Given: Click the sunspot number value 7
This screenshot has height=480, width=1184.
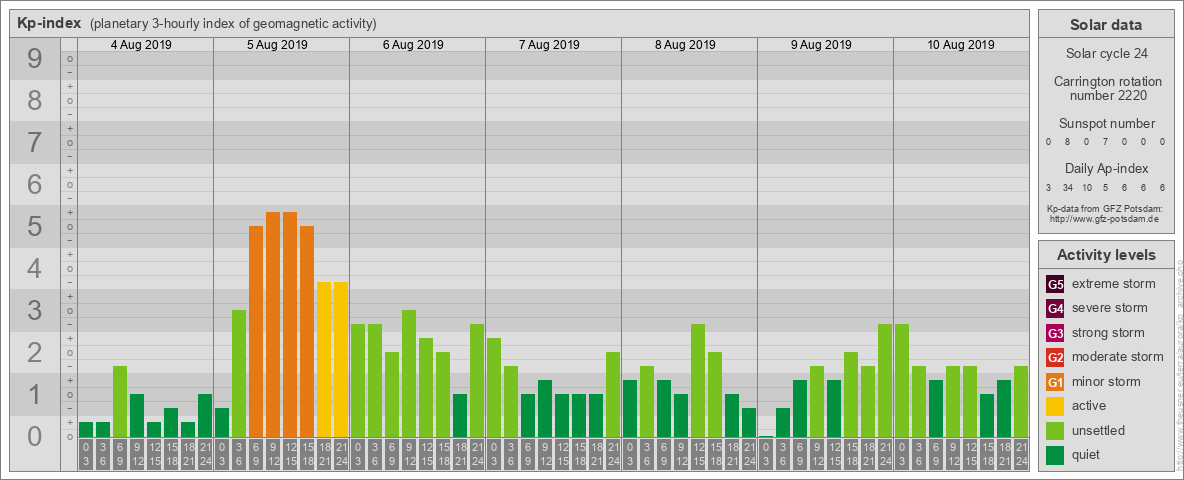Looking at the screenshot, I should (x=1105, y=142).
